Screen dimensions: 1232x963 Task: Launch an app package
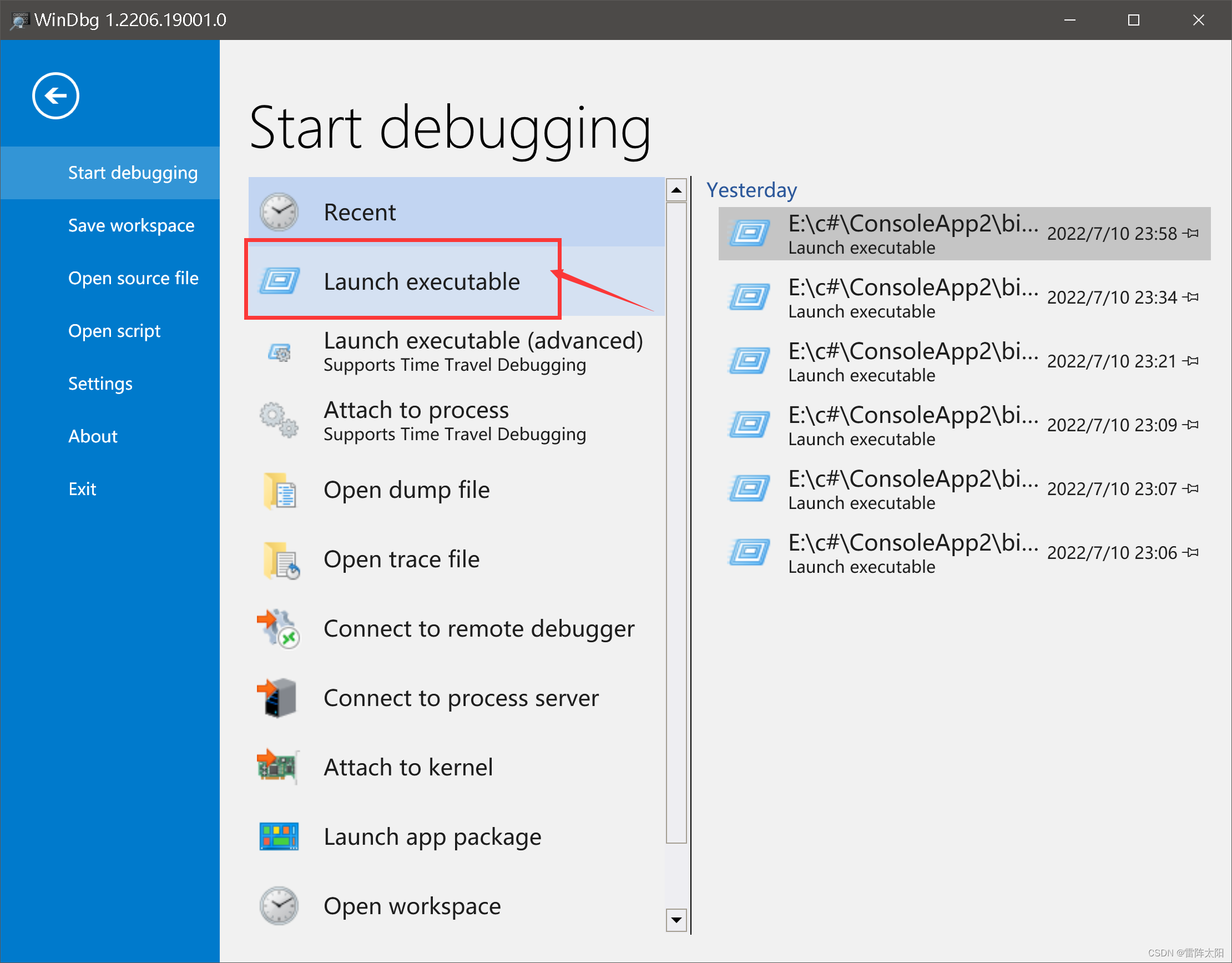click(432, 836)
